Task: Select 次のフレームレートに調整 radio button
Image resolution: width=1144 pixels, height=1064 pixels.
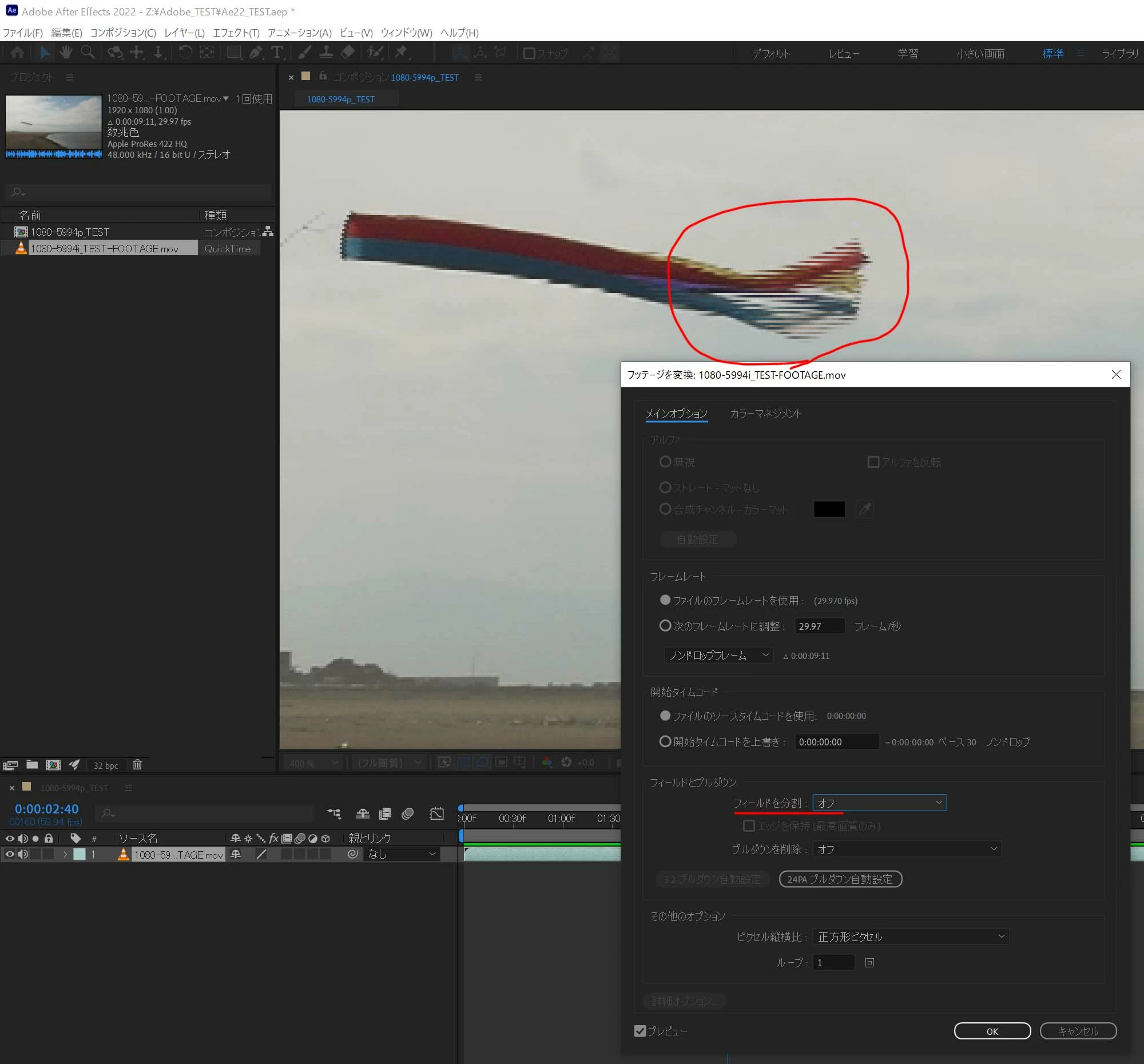Action: pyautogui.click(x=665, y=625)
